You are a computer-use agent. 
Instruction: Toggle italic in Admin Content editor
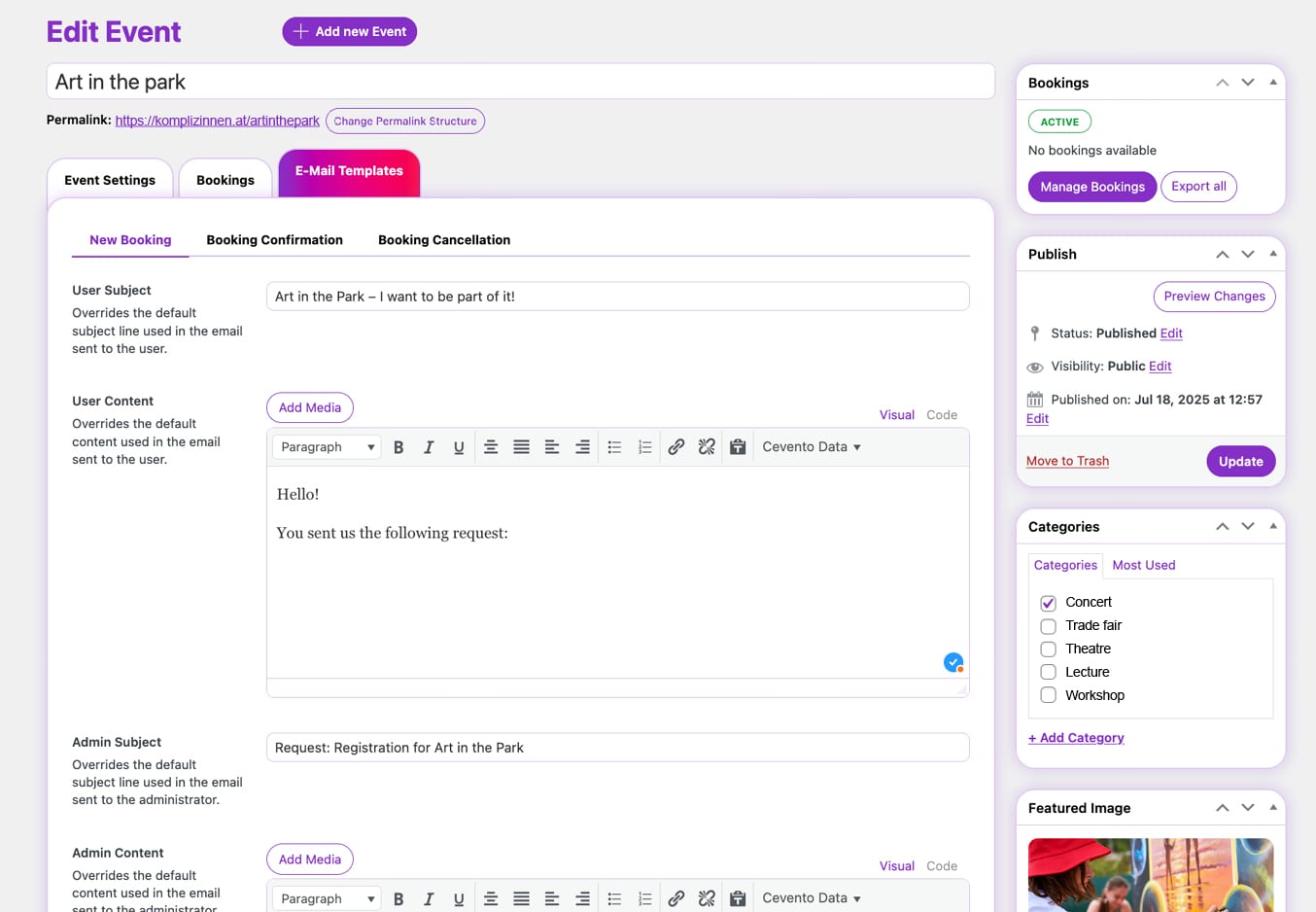pos(429,898)
